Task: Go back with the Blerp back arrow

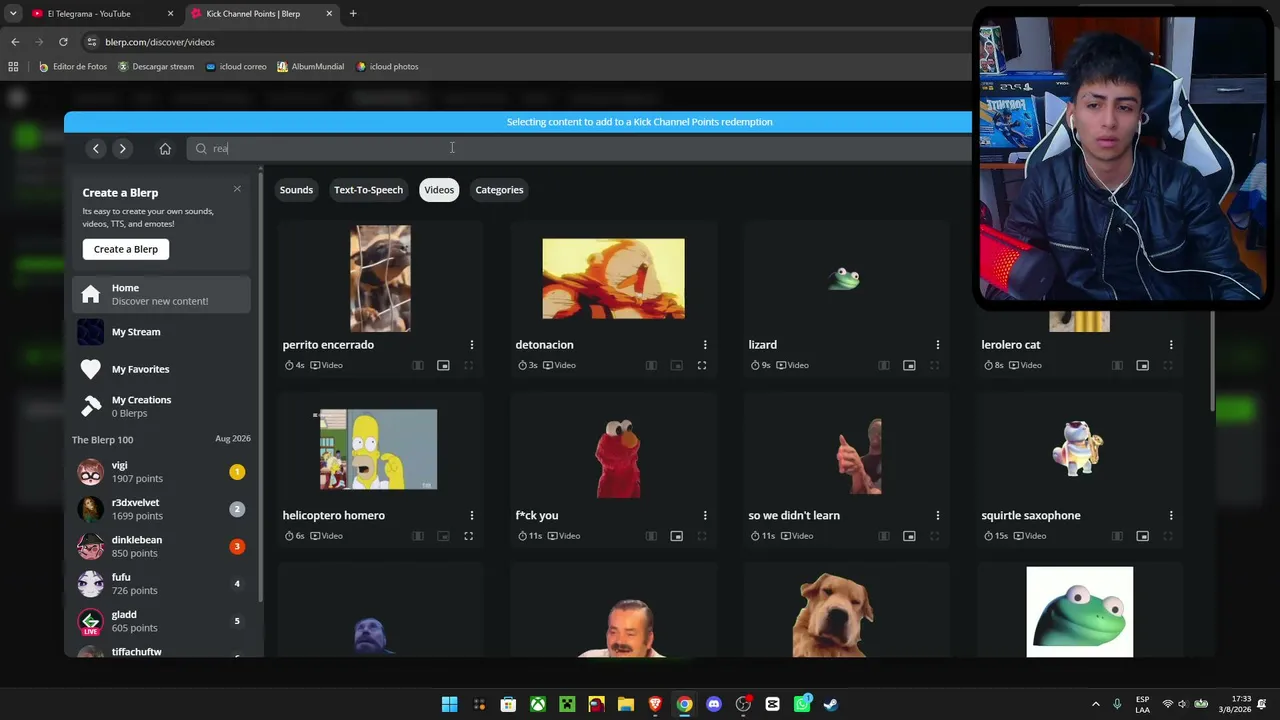Action: 96,149
